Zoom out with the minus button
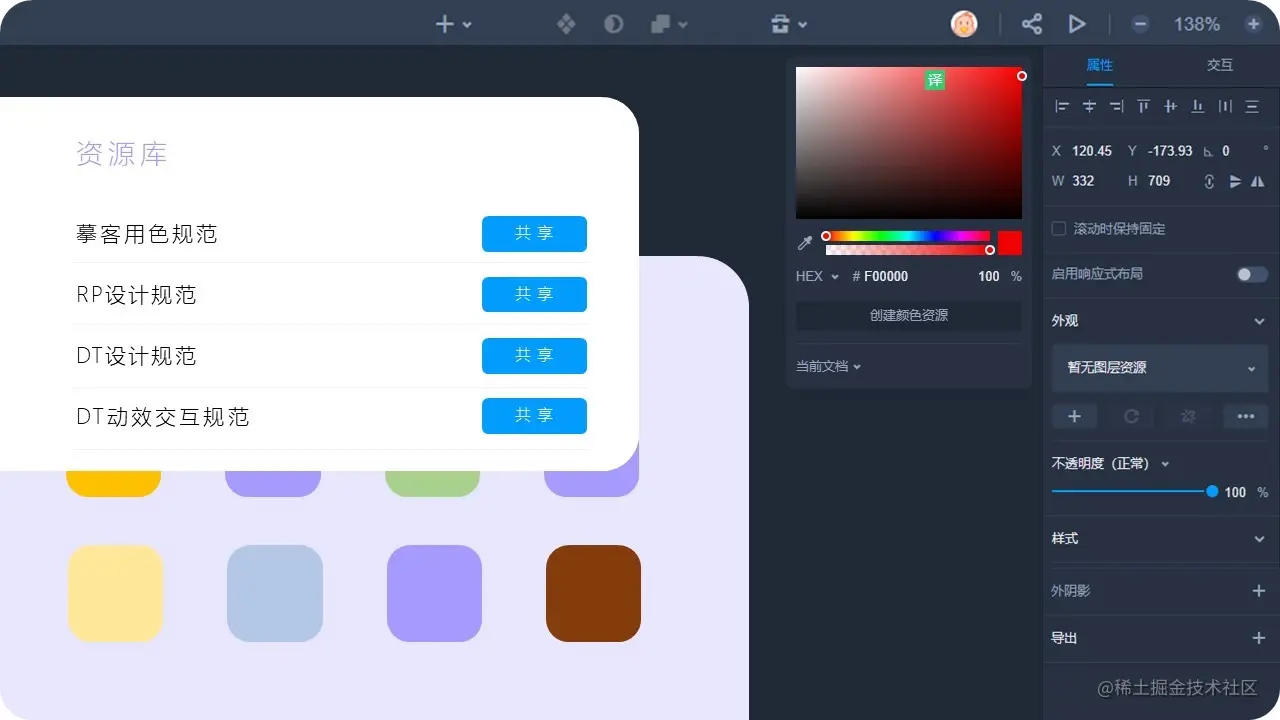 tap(1140, 24)
